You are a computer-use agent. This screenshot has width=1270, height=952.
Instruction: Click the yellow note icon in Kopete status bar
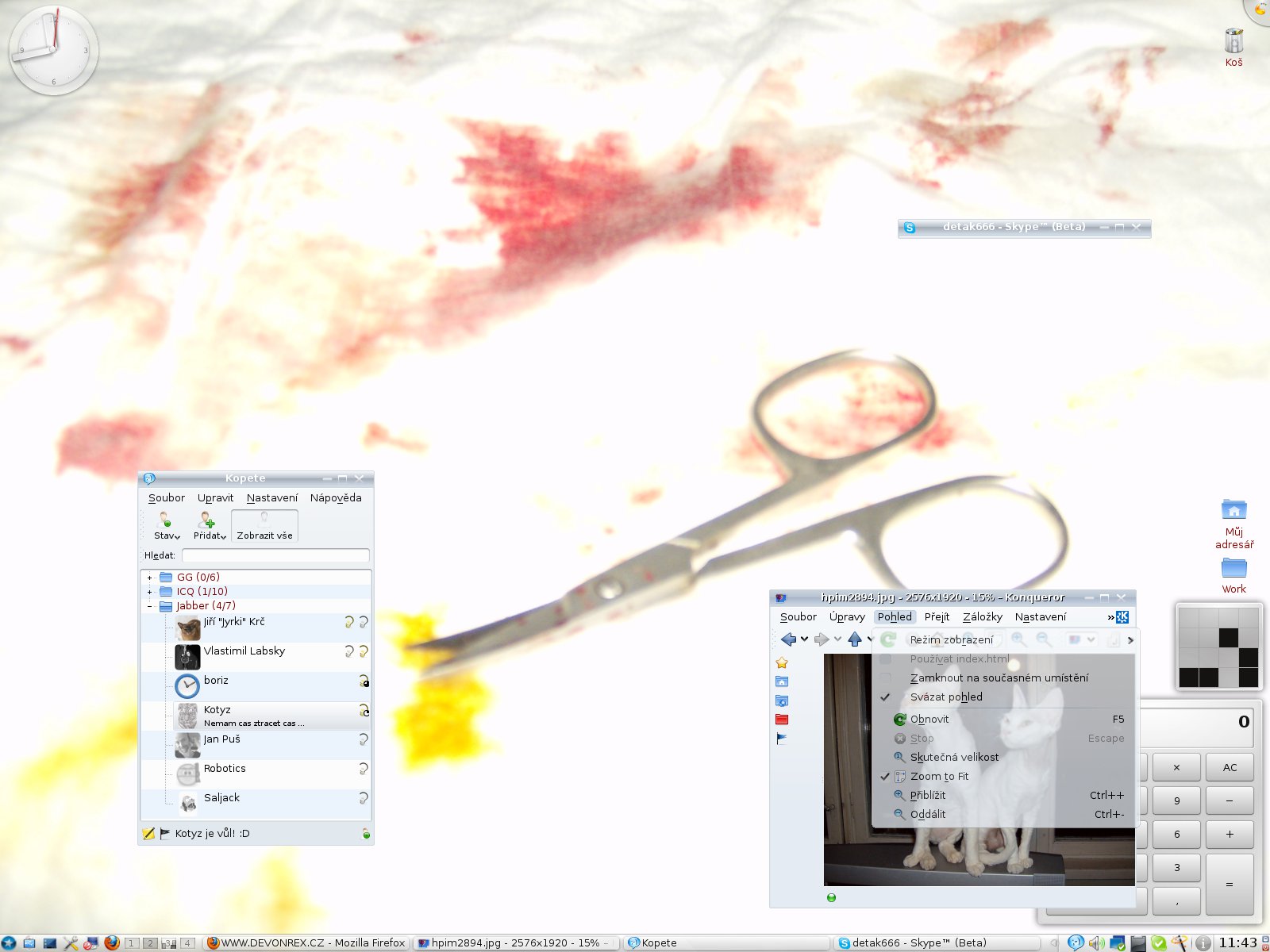[148, 834]
